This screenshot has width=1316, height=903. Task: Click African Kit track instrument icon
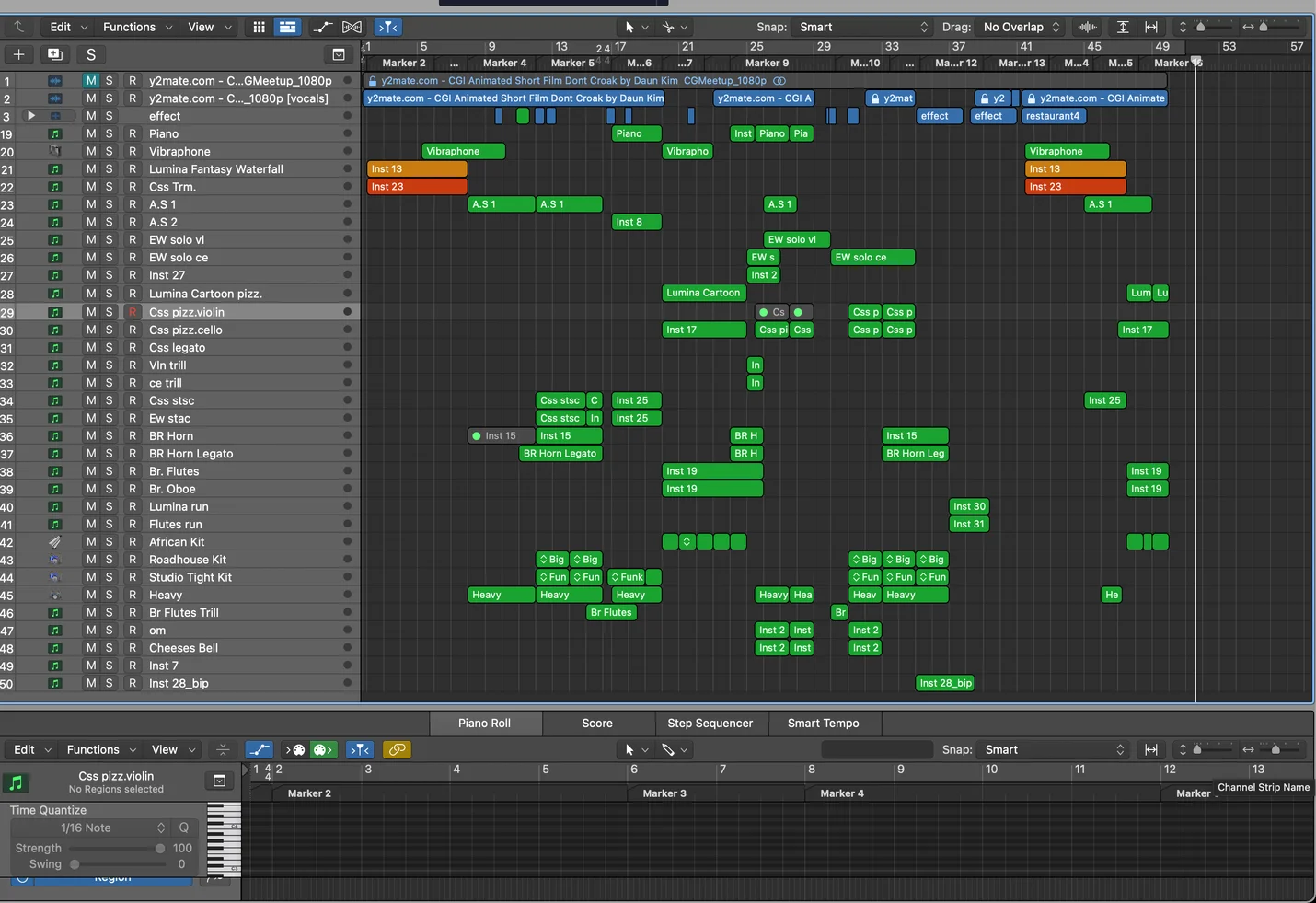click(x=55, y=542)
